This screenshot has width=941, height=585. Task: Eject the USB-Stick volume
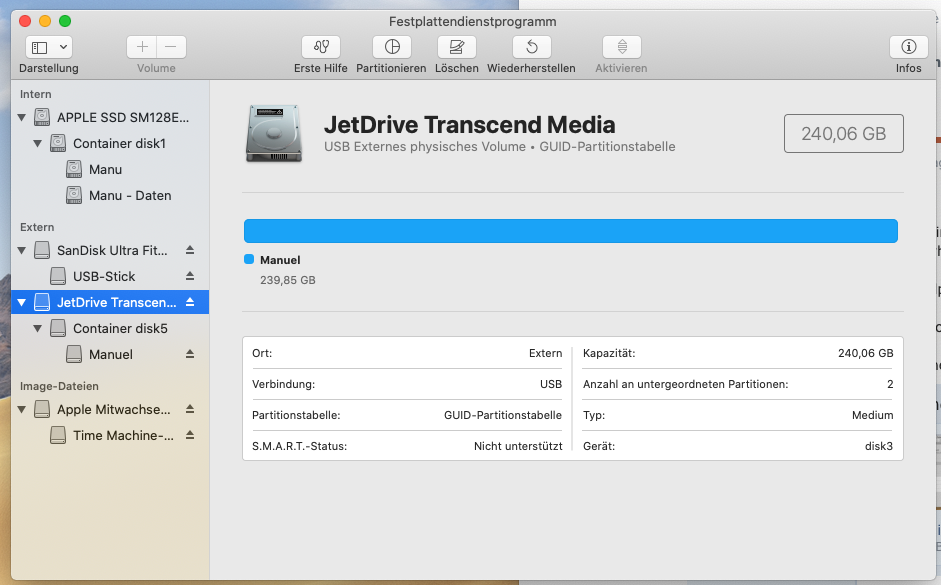[x=190, y=276]
